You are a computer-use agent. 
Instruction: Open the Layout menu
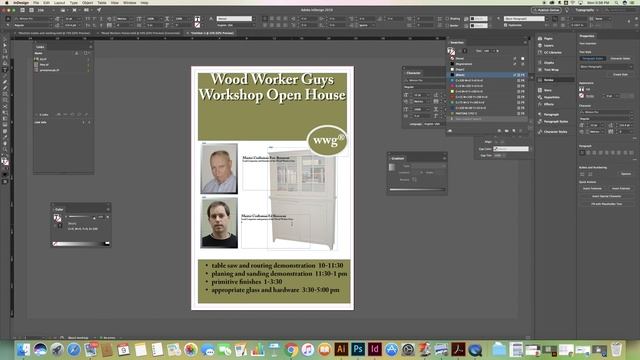coord(60,2)
